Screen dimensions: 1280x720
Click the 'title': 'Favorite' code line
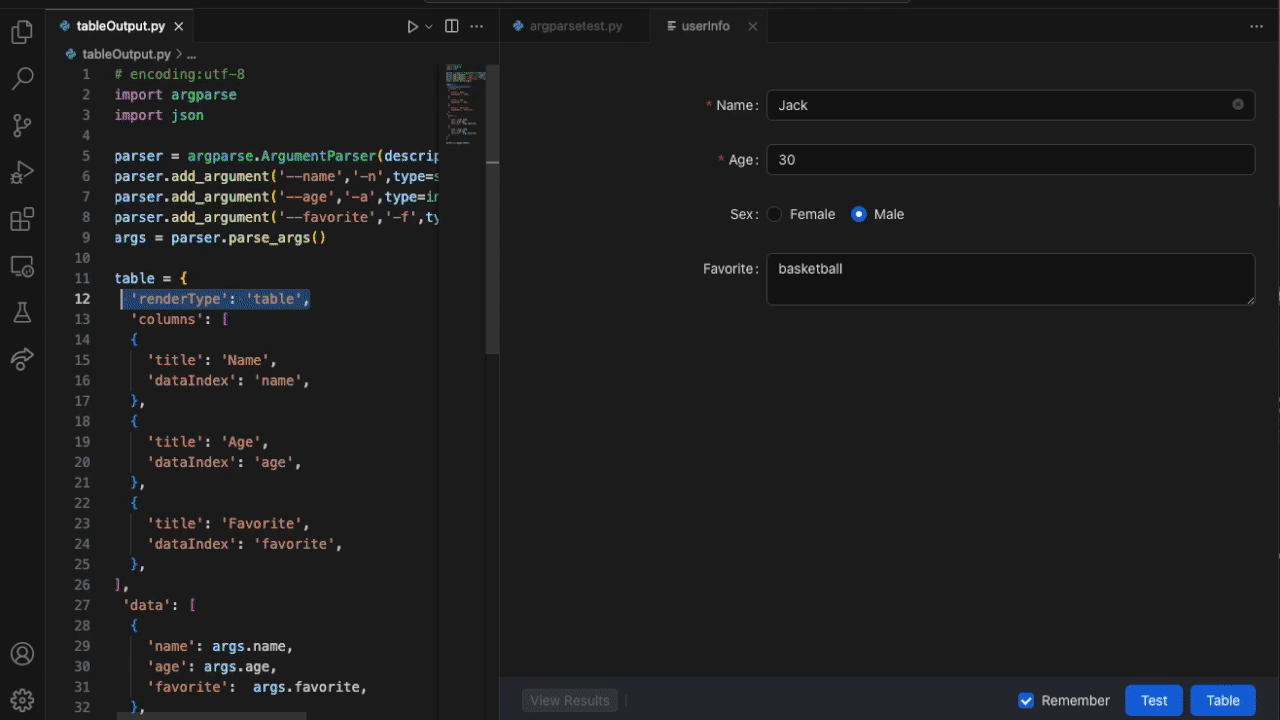(228, 523)
